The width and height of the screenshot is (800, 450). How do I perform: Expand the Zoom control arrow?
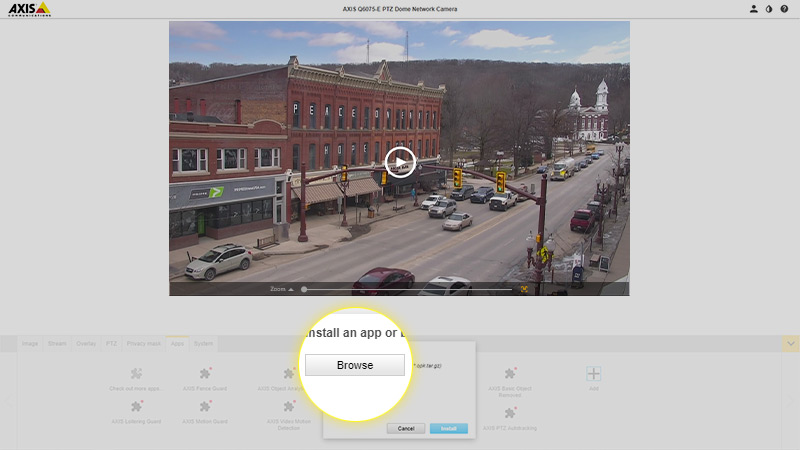(291, 289)
